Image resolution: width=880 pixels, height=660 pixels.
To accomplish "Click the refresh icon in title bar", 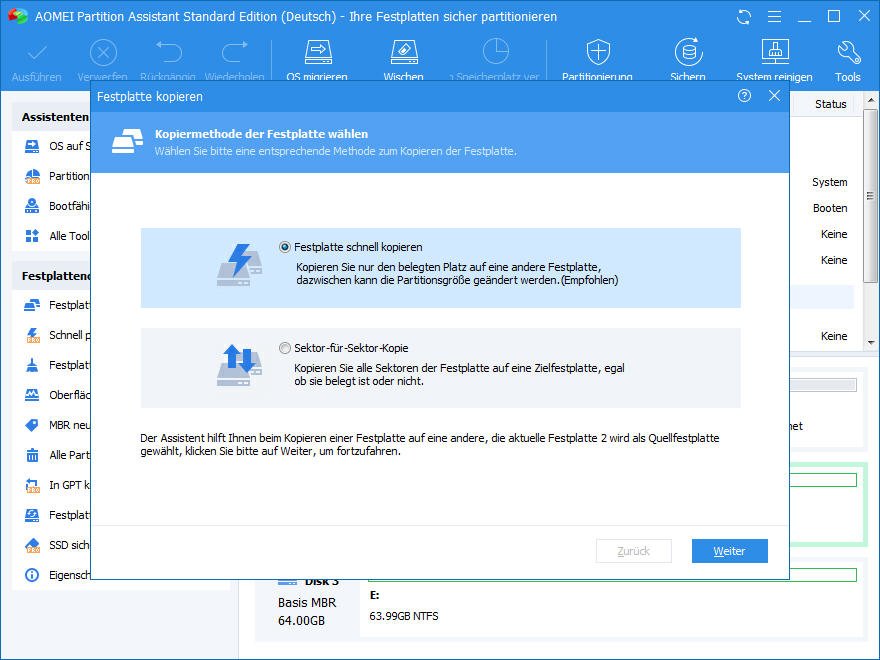I will pos(744,17).
